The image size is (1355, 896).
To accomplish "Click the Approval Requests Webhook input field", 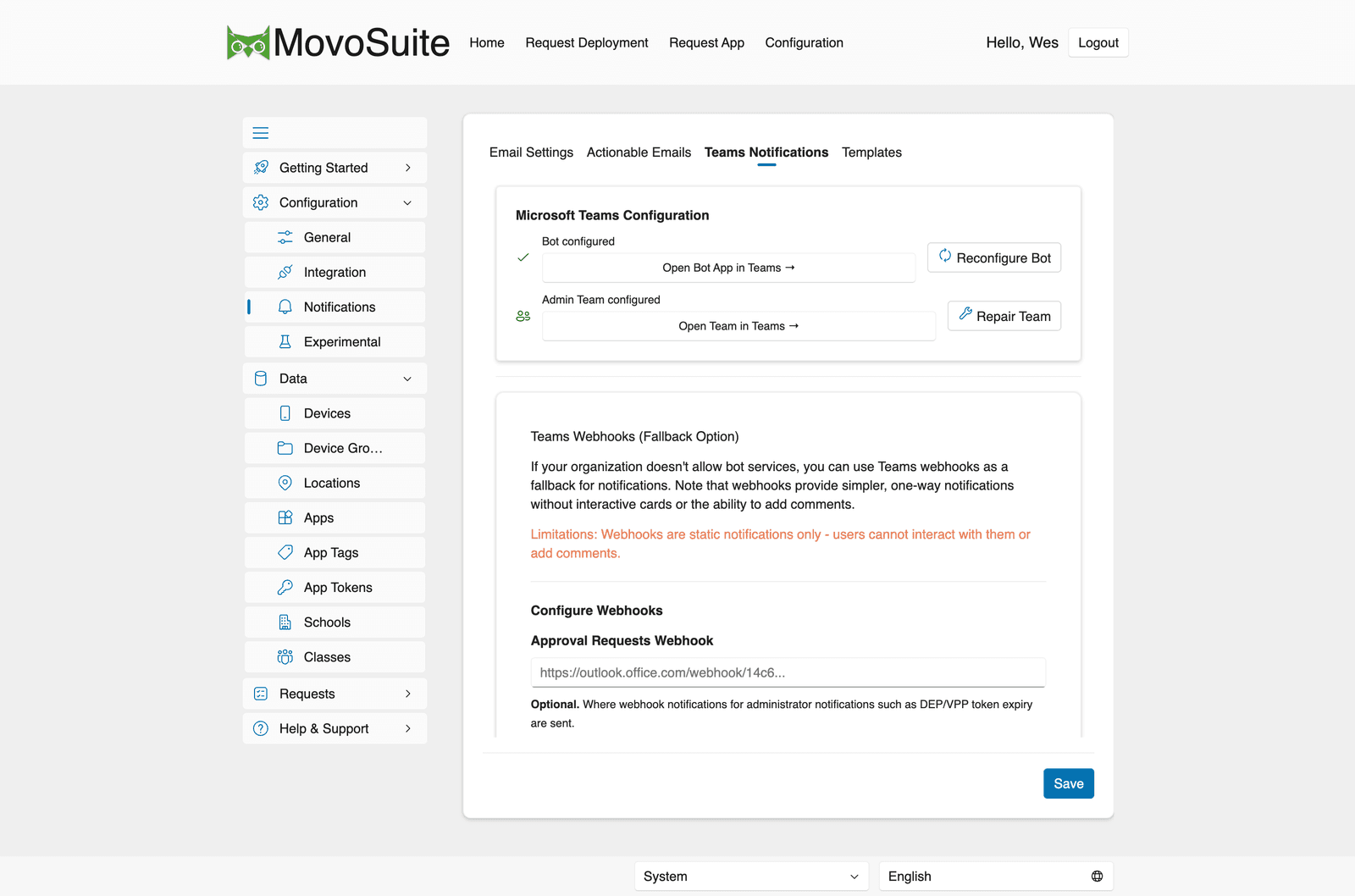I will (x=788, y=672).
